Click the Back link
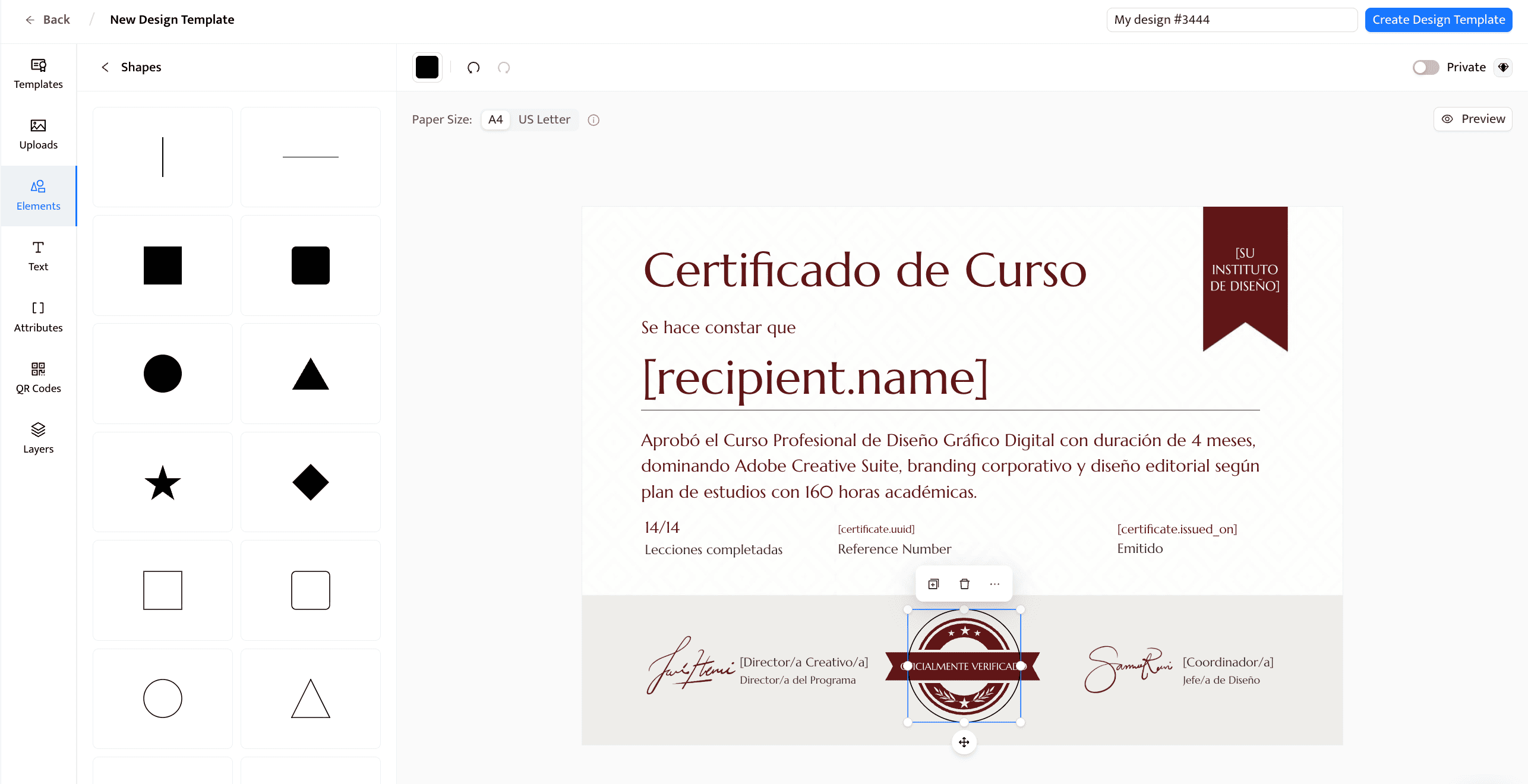Image resolution: width=1528 pixels, height=784 pixels. [48, 20]
